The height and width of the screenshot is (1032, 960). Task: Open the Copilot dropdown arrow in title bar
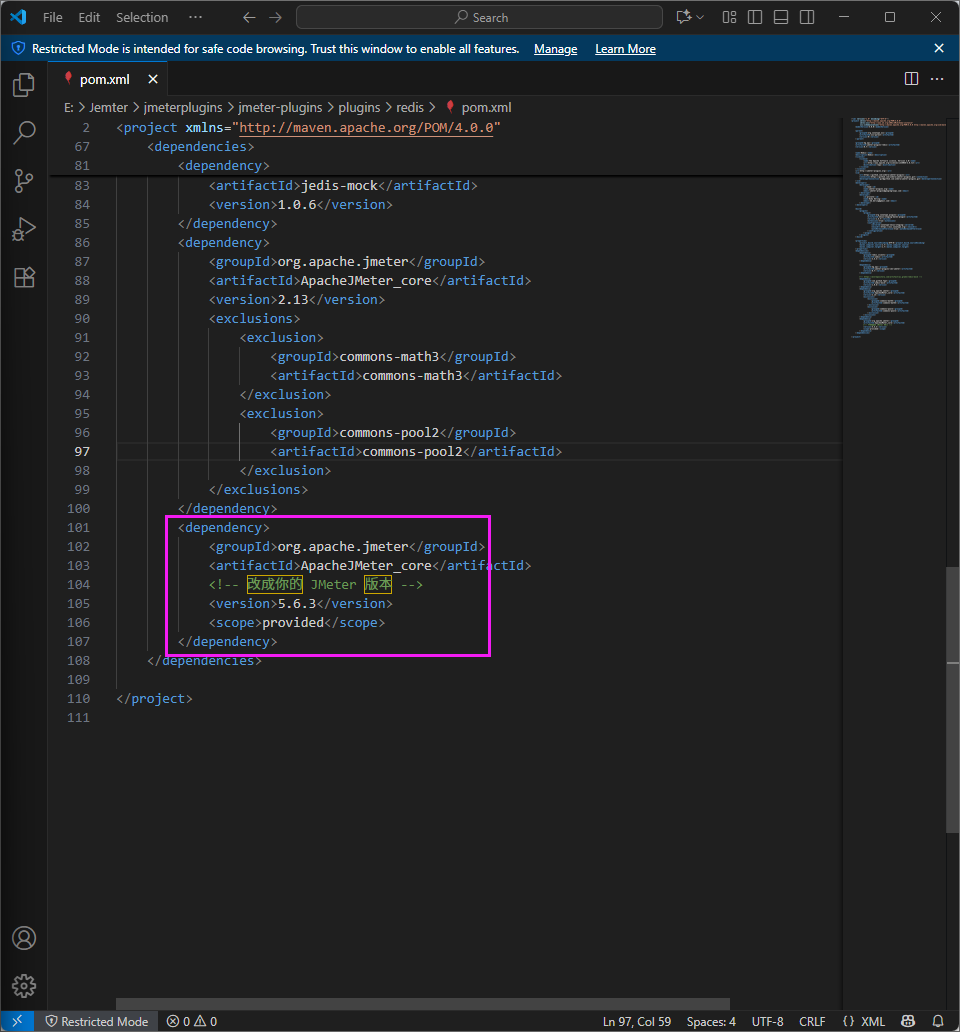[x=700, y=17]
